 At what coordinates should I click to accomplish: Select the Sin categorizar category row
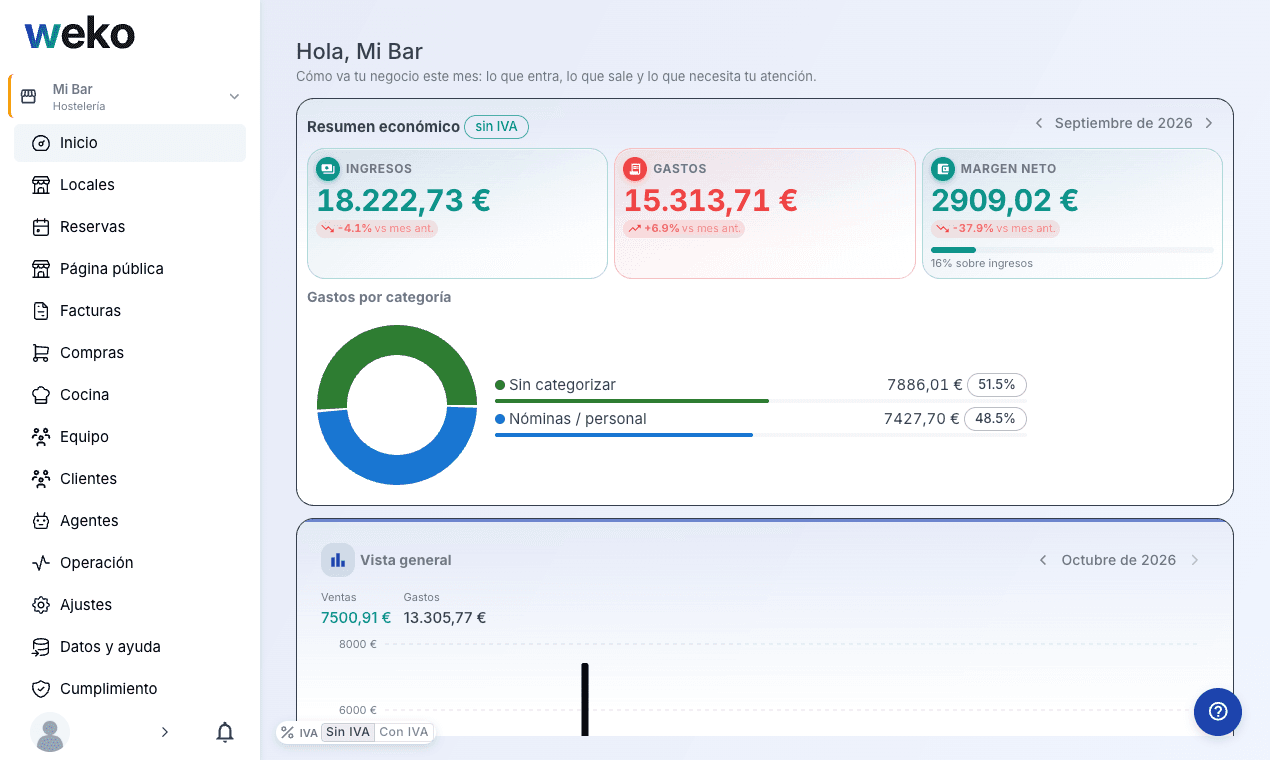(761, 388)
